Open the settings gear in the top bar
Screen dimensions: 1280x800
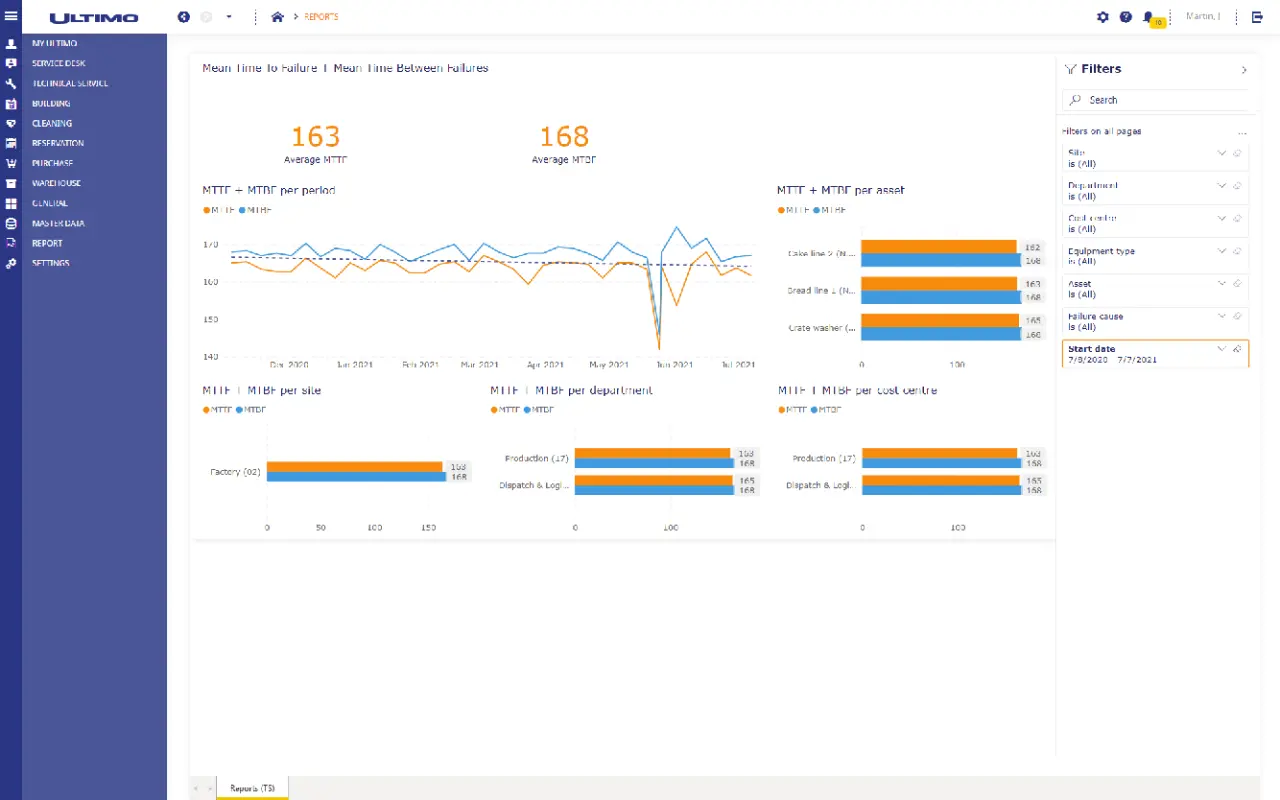(1101, 17)
